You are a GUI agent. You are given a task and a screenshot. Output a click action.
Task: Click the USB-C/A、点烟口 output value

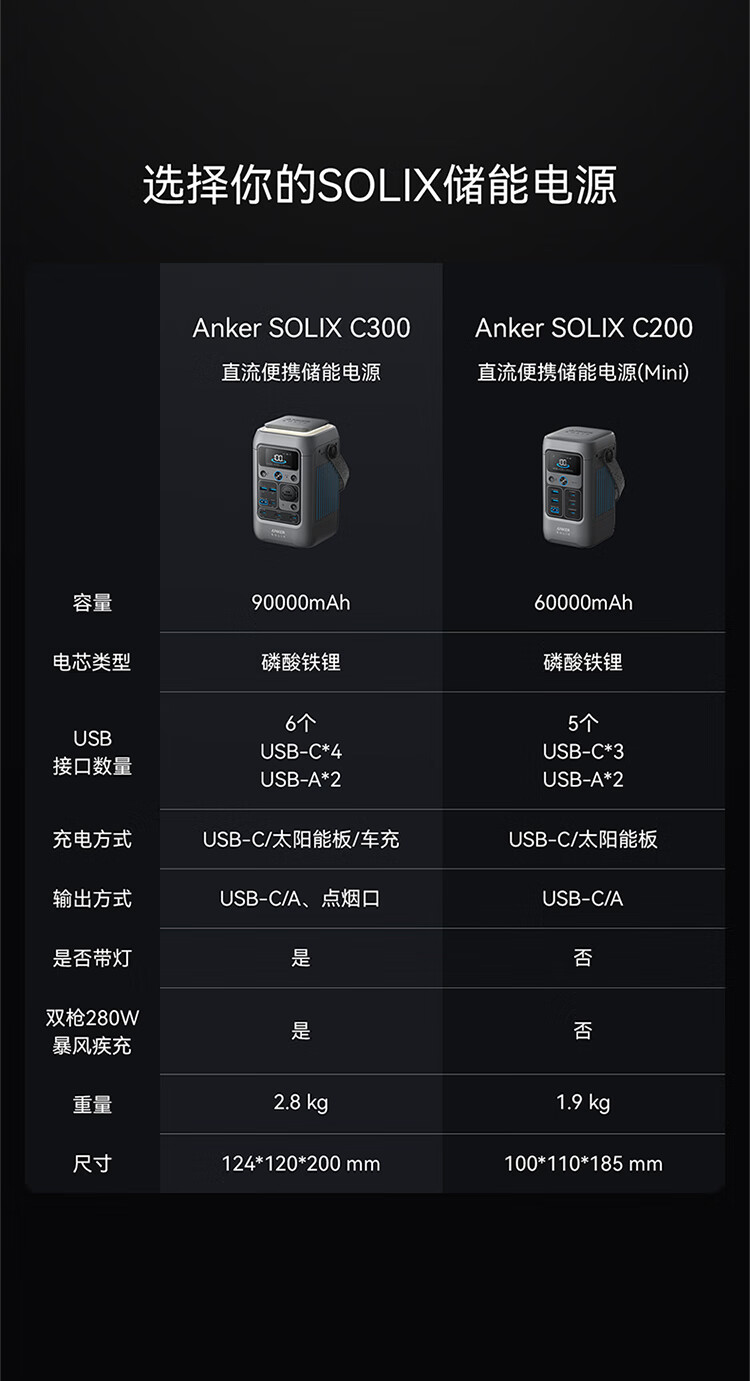(x=301, y=899)
